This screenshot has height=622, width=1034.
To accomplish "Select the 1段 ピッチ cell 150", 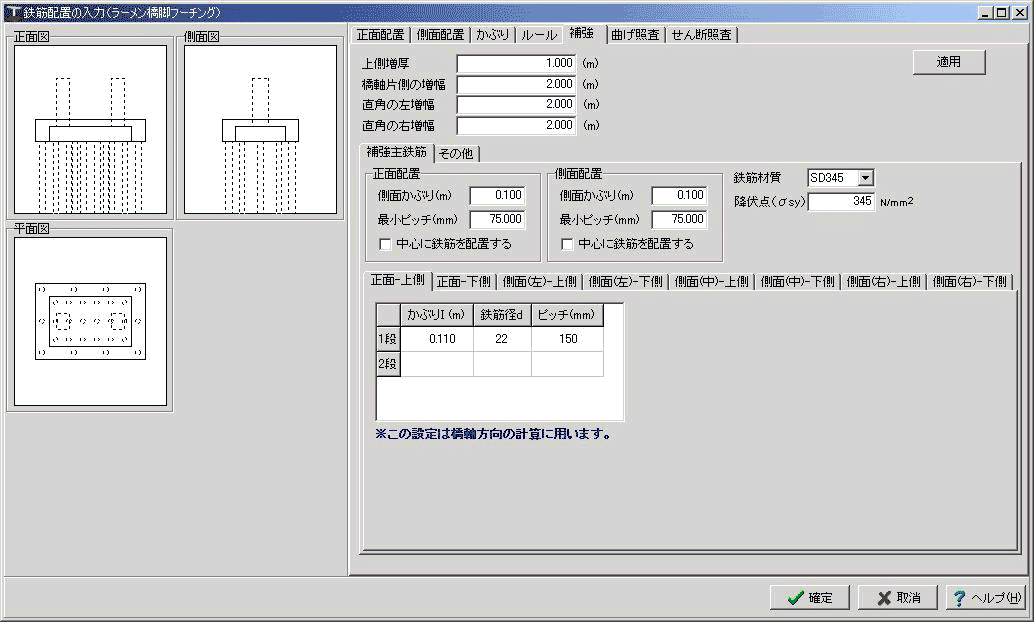I will coord(568,339).
